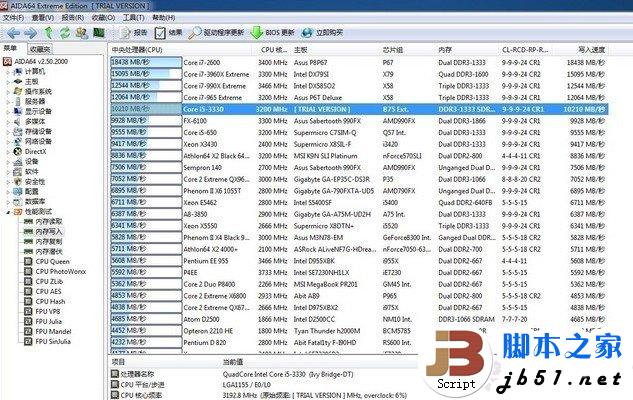This screenshot has height=400, width=633.
Task: Open 驱动程序更新 driver update
Action: point(216,33)
